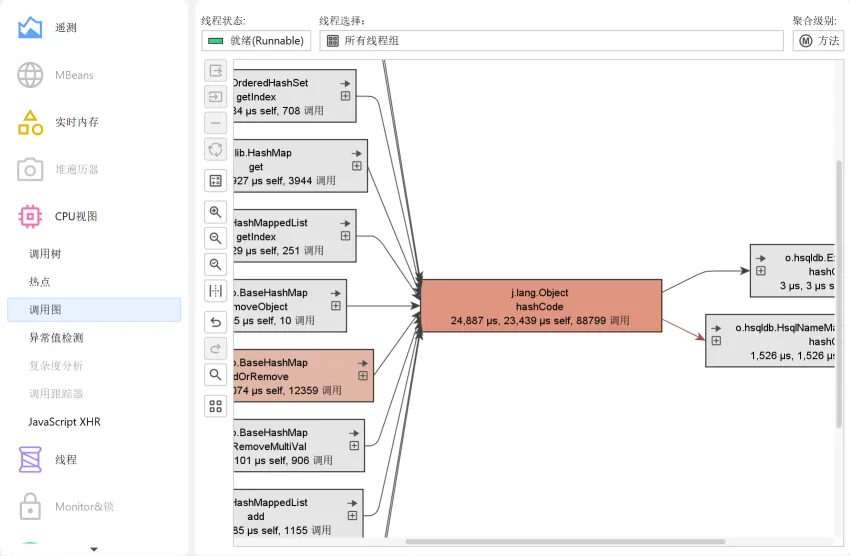Click the plain search magnifier toolbar icon
Image resolution: width=850 pixels, height=556 pixels.
point(215,374)
